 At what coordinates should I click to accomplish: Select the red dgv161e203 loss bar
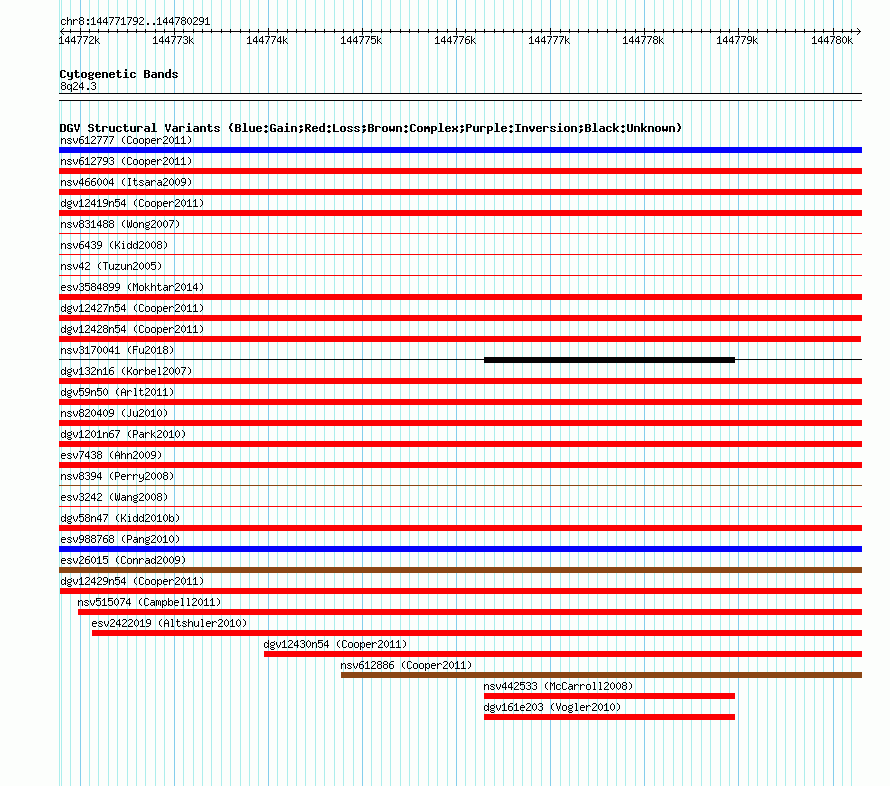pyautogui.click(x=609, y=717)
